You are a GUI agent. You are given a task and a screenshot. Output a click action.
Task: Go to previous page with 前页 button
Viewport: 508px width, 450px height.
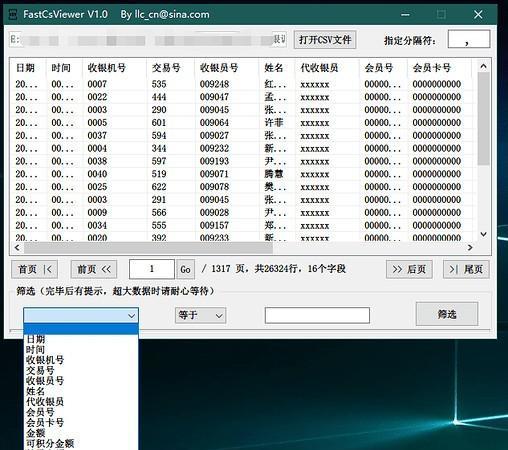tap(94, 269)
